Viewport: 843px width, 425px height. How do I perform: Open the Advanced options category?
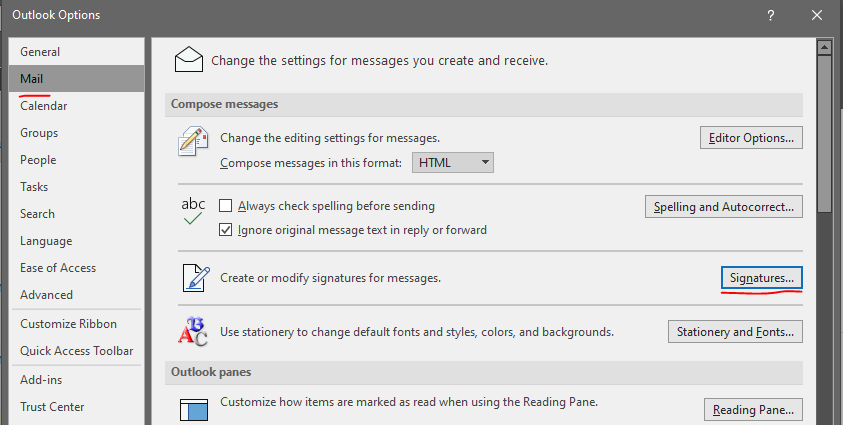(46, 295)
